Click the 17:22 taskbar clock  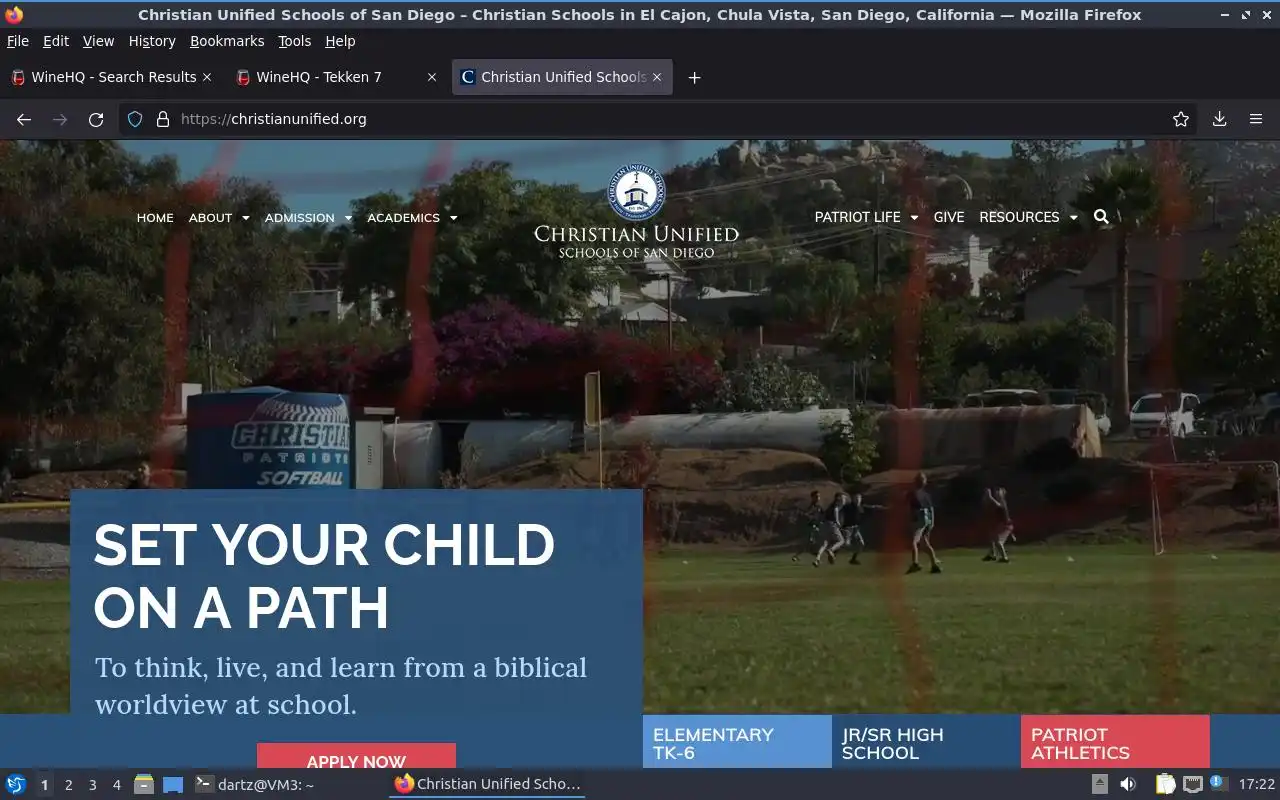pyautogui.click(x=1256, y=784)
